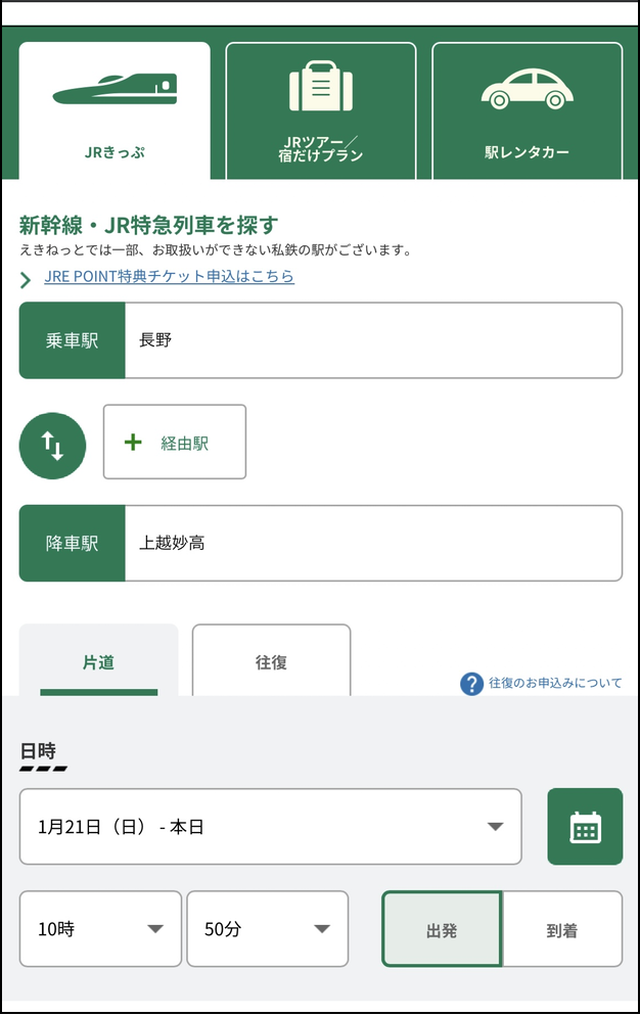Switch to the 片道 one-way tab
The image size is (640, 1016).
coord(98,660)
